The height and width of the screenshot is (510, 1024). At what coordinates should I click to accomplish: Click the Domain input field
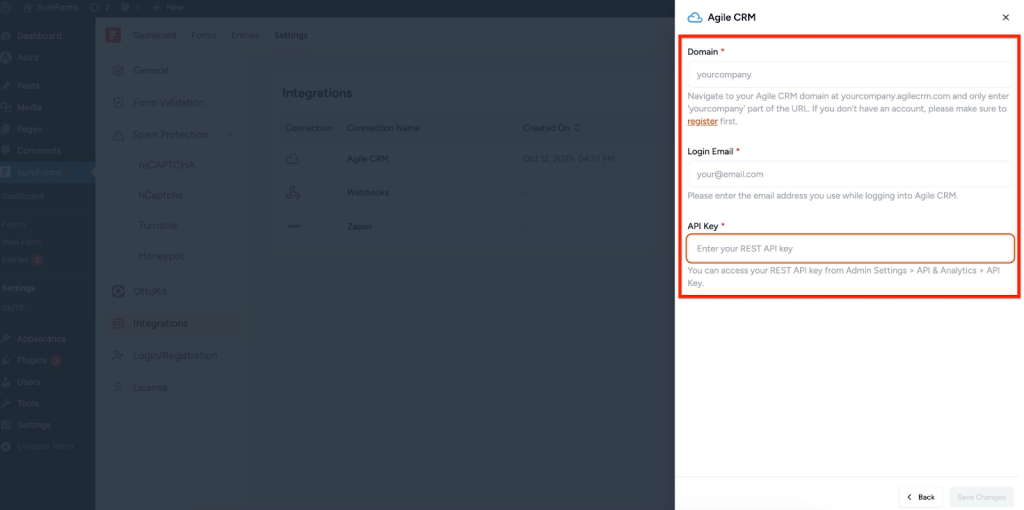pos(850,74)
